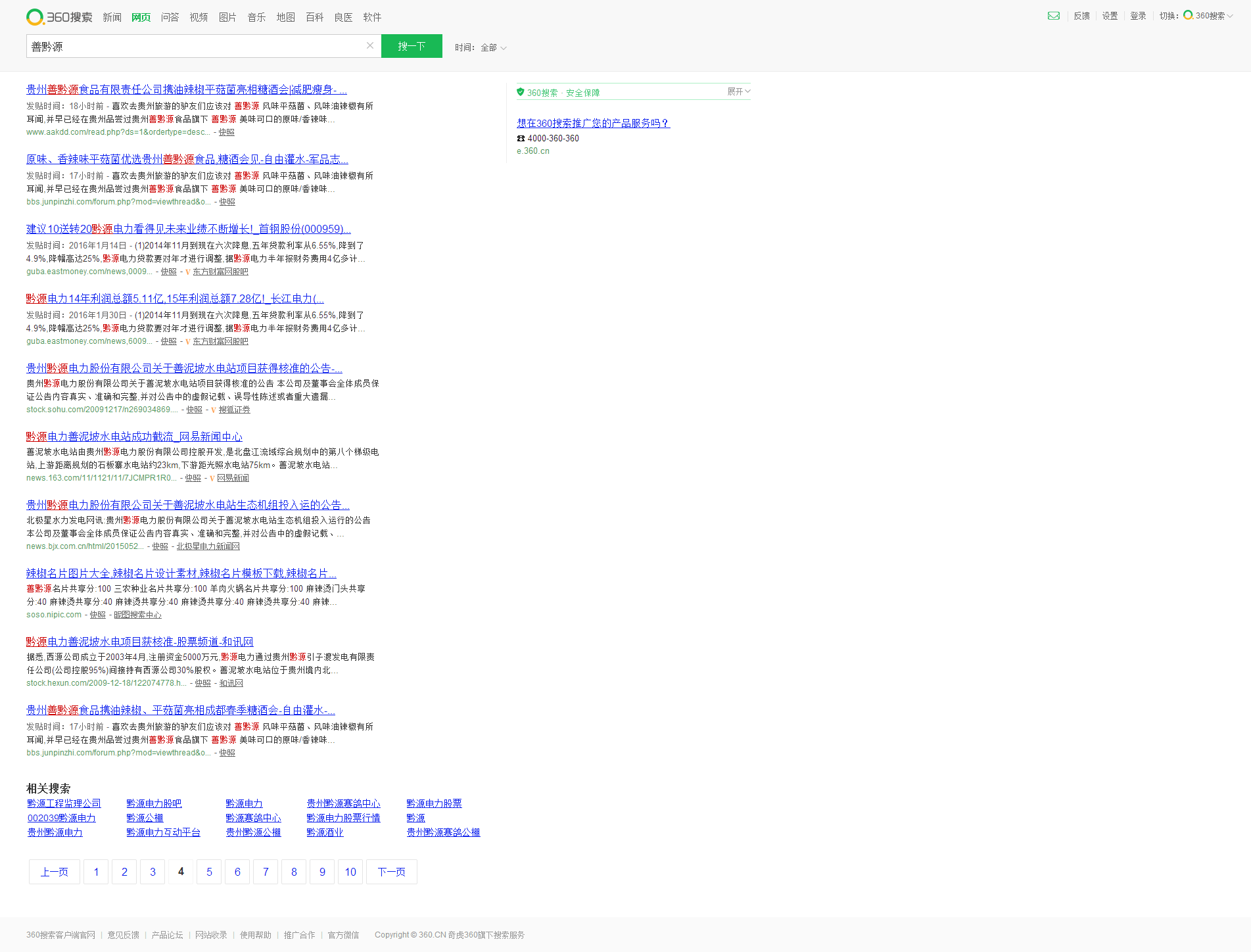This screenshot has height=952, width=1251.
Task: Open related search 黔源电力股票
Action: [434, 803]
